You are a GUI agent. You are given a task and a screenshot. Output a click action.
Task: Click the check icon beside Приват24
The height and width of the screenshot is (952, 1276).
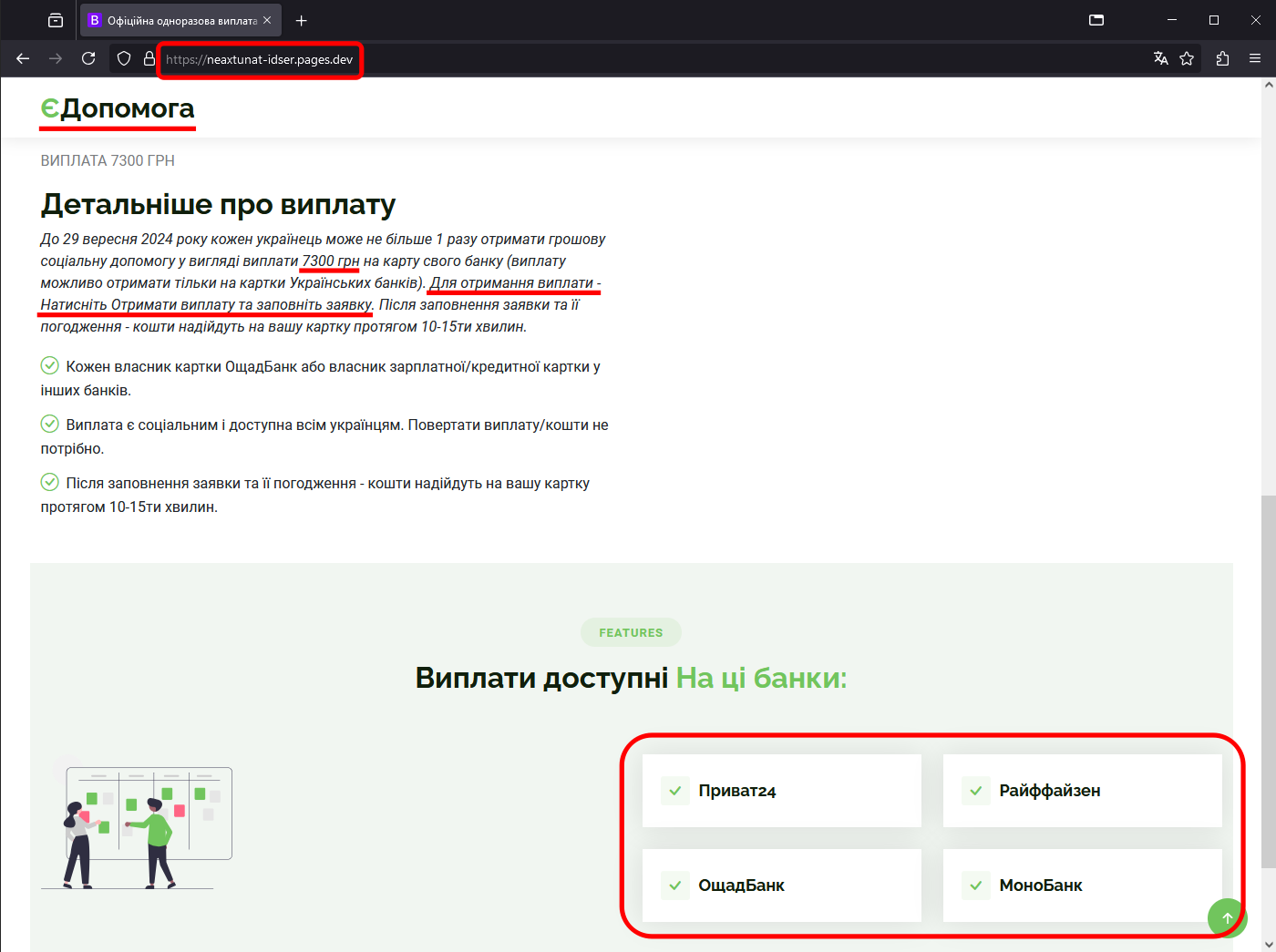(x=675, y=791)
